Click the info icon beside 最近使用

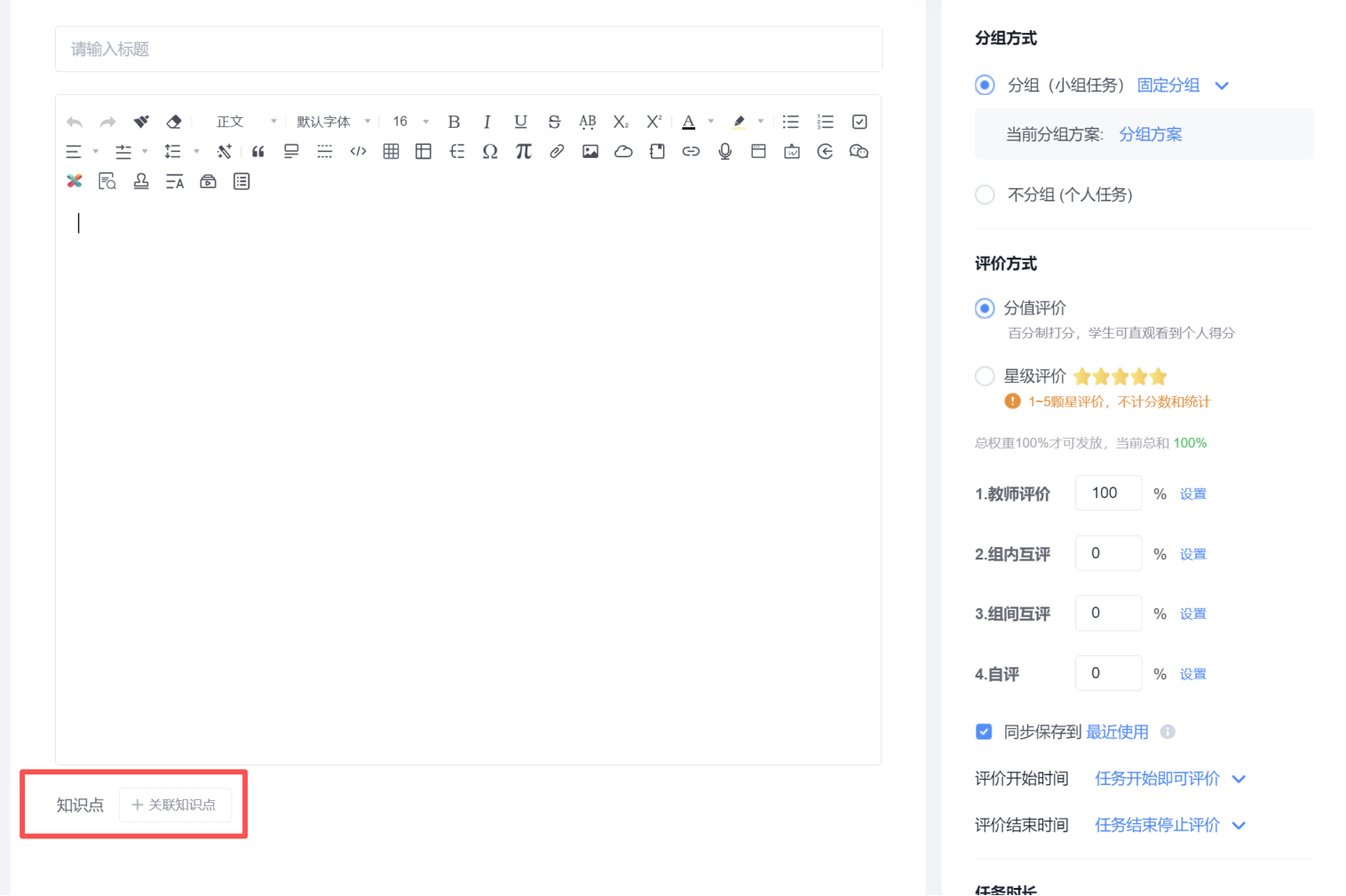click(x=1168, y=732)
